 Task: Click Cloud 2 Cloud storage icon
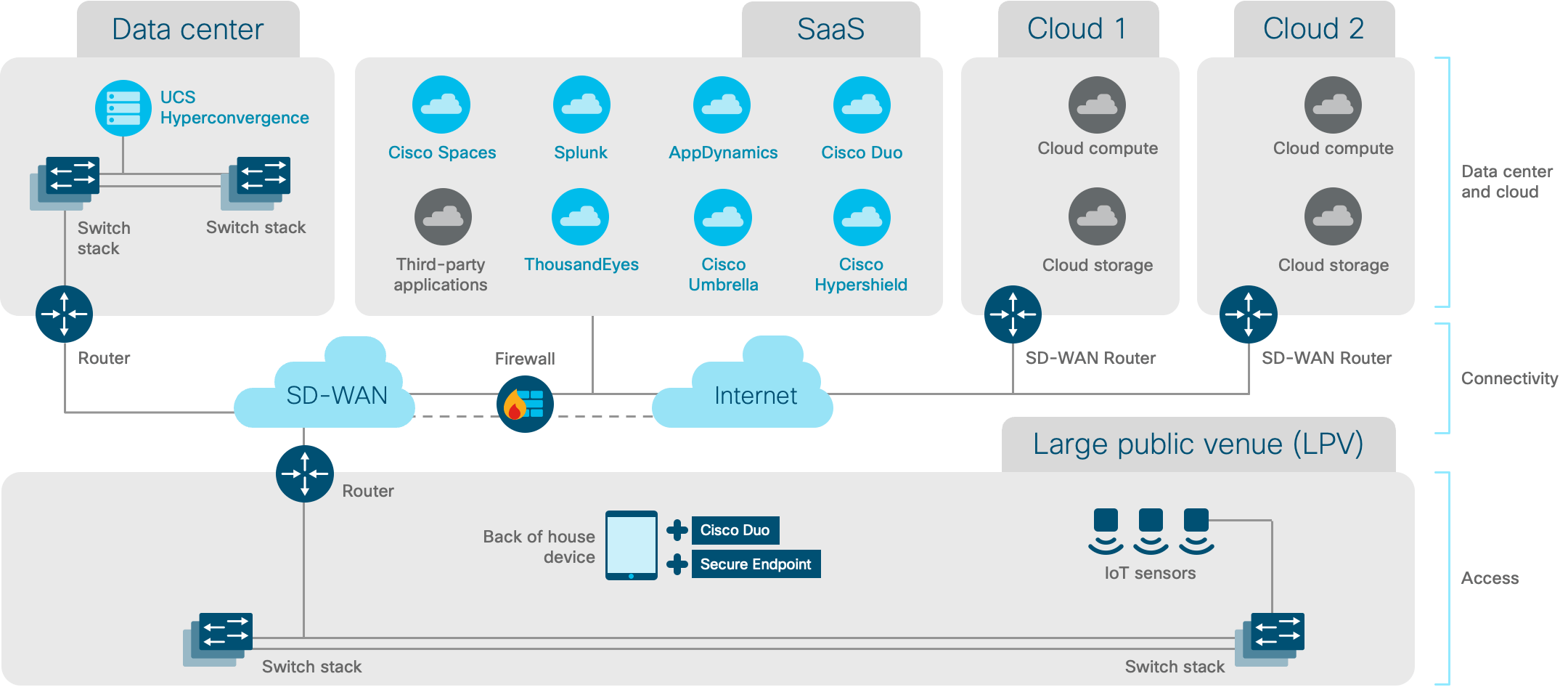[x=1333, y=216]
